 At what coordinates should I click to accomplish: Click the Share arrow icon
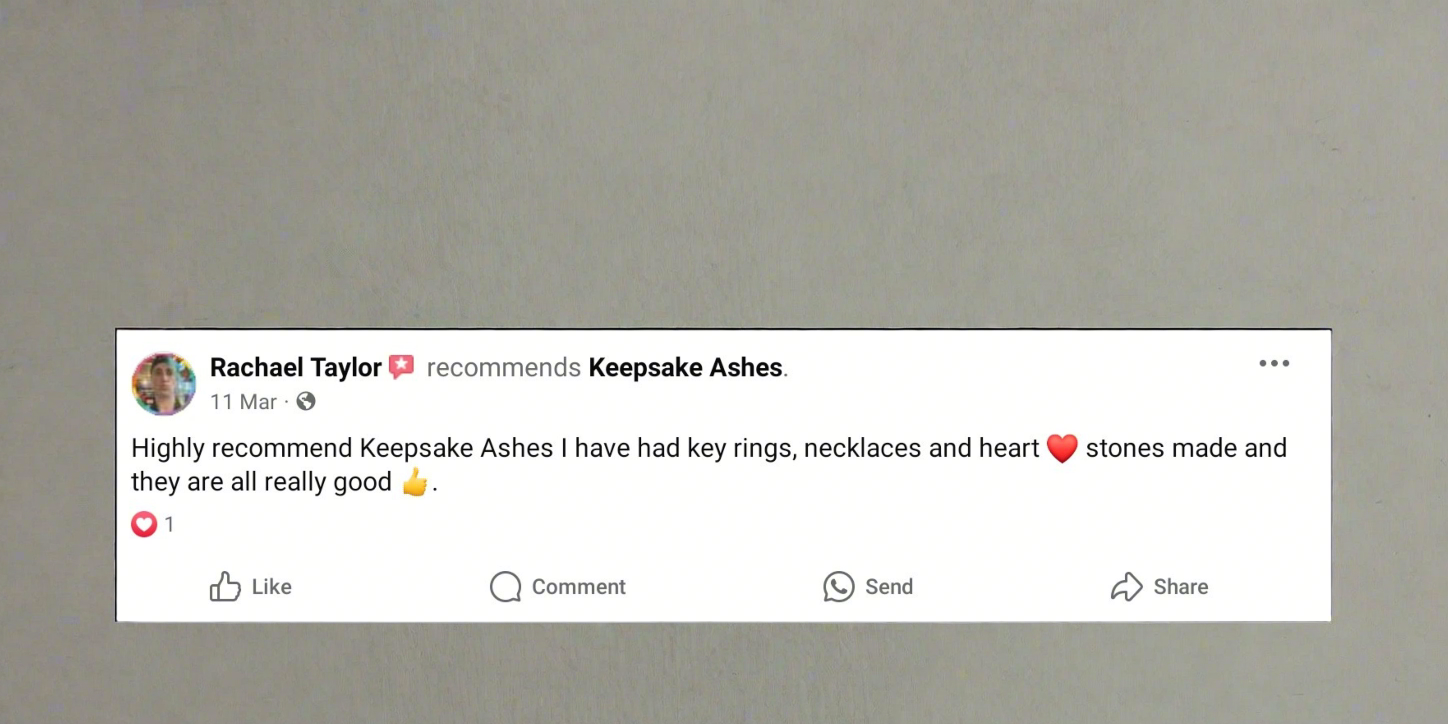1127,586
